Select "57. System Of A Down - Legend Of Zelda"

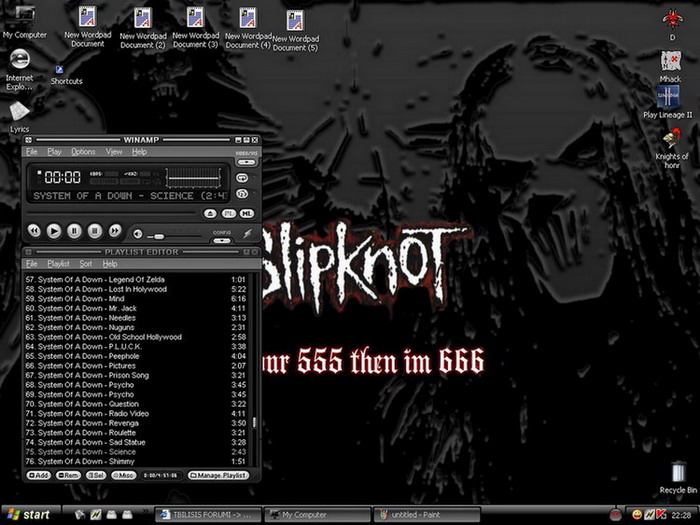[x=136, y=279]
